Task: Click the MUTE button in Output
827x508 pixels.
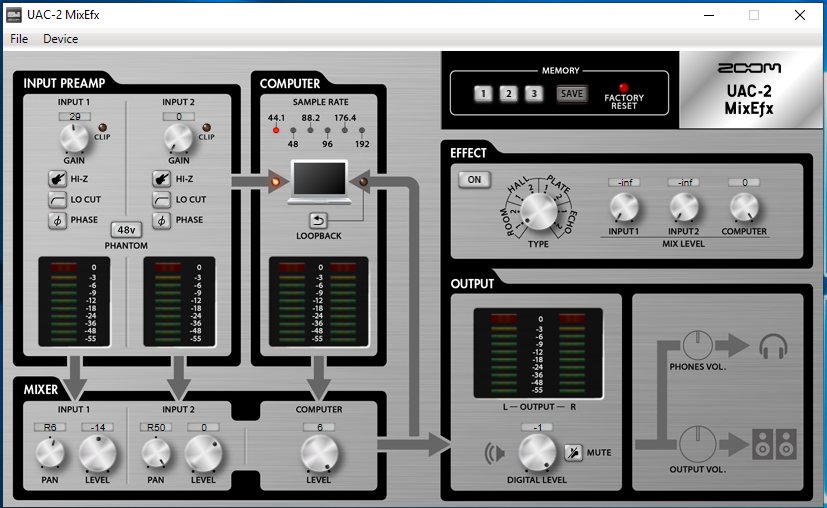Action: point(573,452)
